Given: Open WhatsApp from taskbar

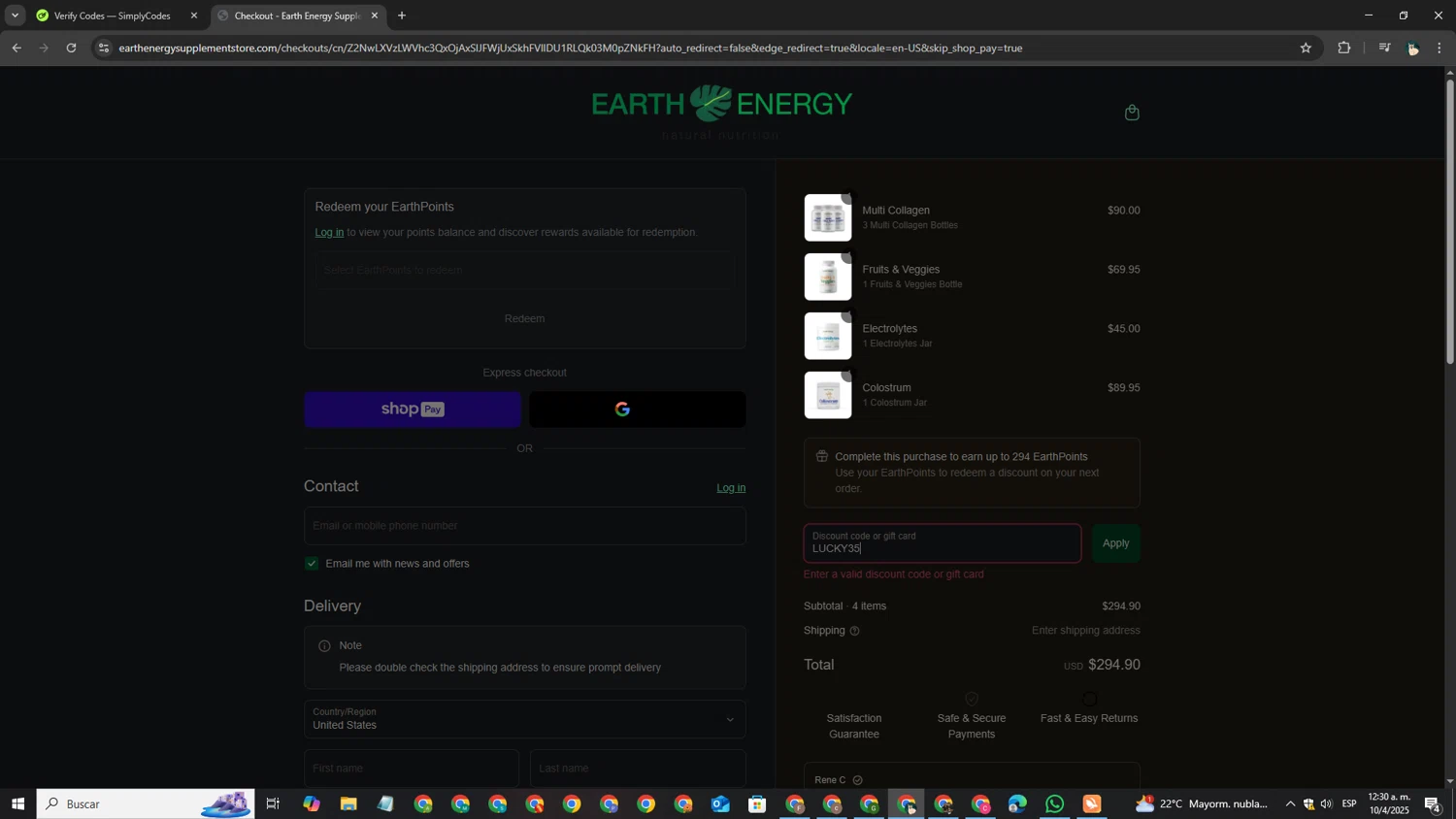Looking at the screenshot, I should click(x=1055, y=803).
